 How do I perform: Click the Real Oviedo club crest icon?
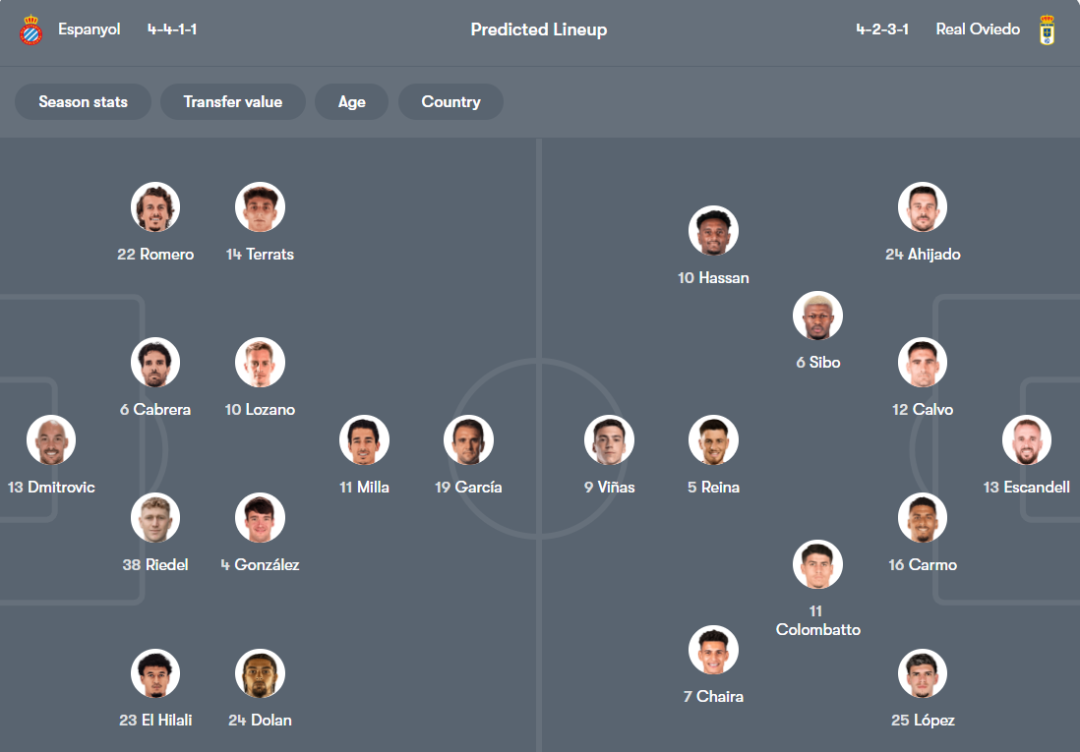click(1047, 30)
